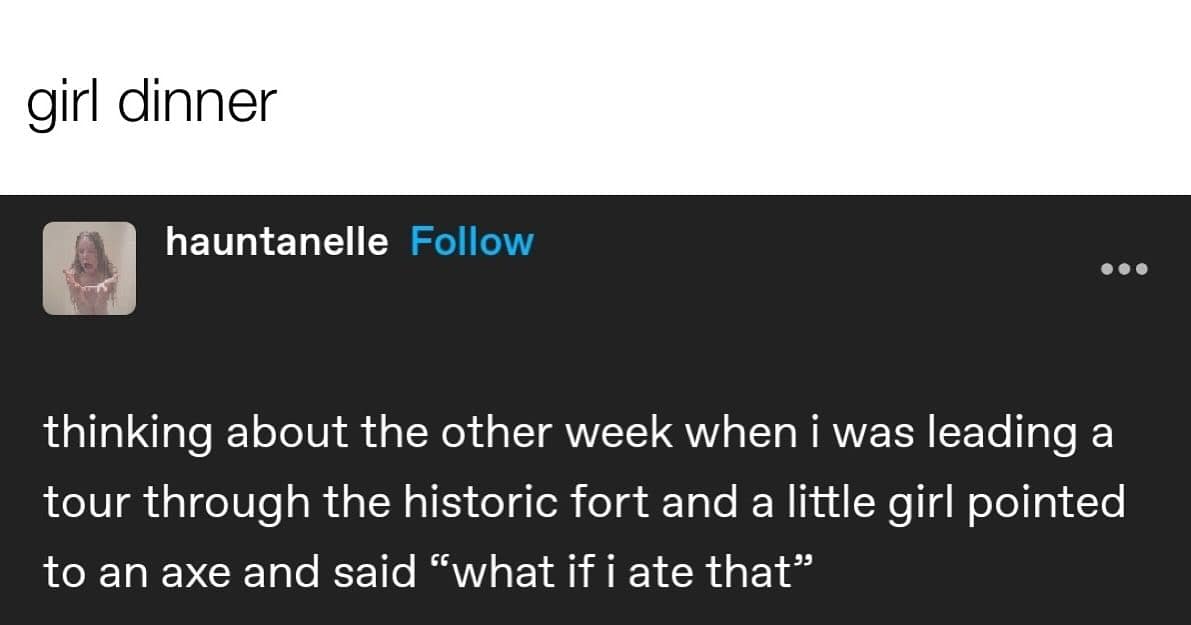1191x625 pixels.
Task: Click the post line starting "thinking about"
Action: click(578, 435)
